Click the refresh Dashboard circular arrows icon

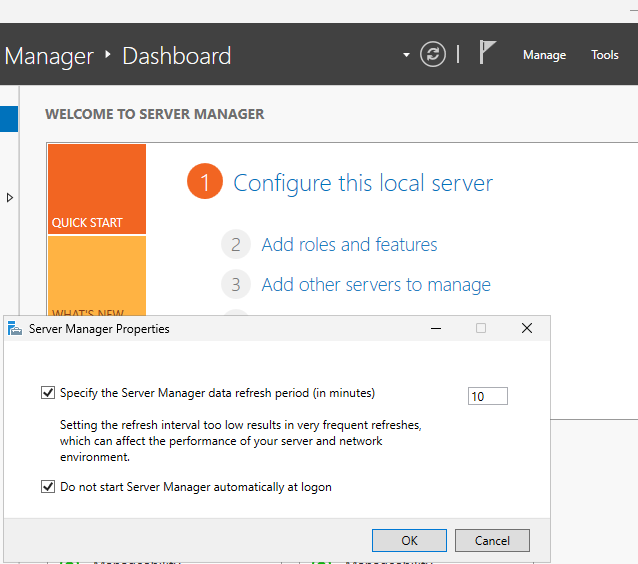pos(432,55)
